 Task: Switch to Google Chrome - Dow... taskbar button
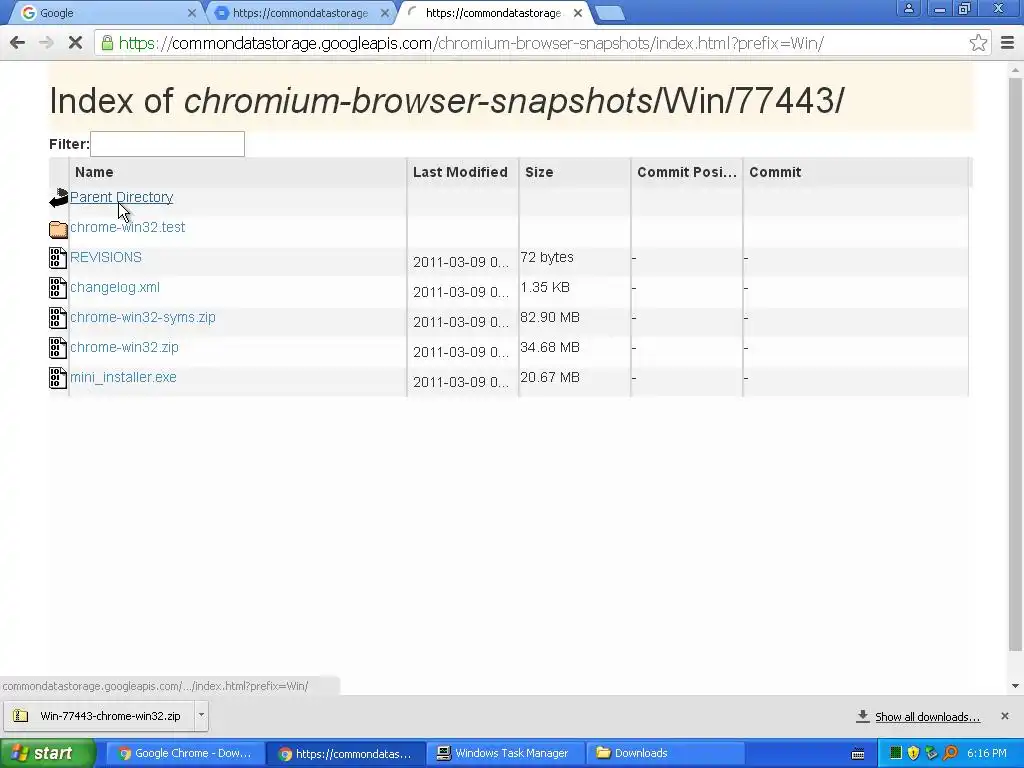click(x=185, y=753)
